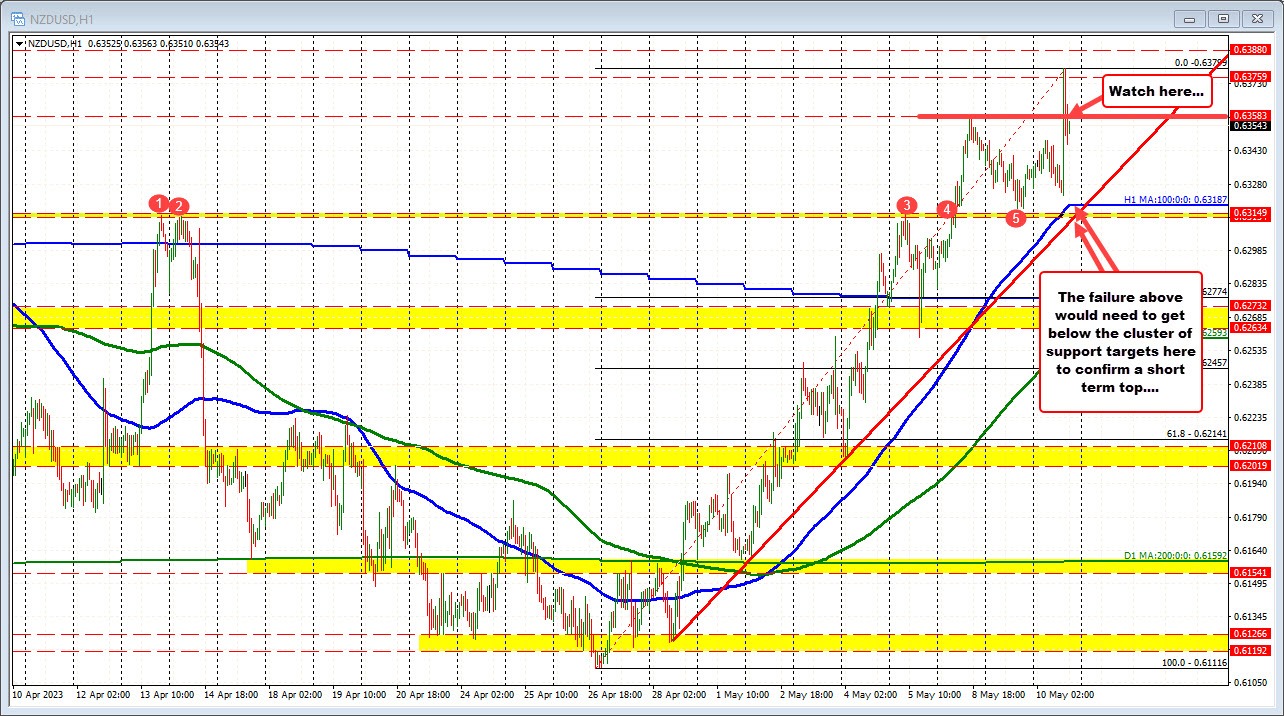Click the 100.0 - 0.61116 Fibonacci label

point(1194,663)
